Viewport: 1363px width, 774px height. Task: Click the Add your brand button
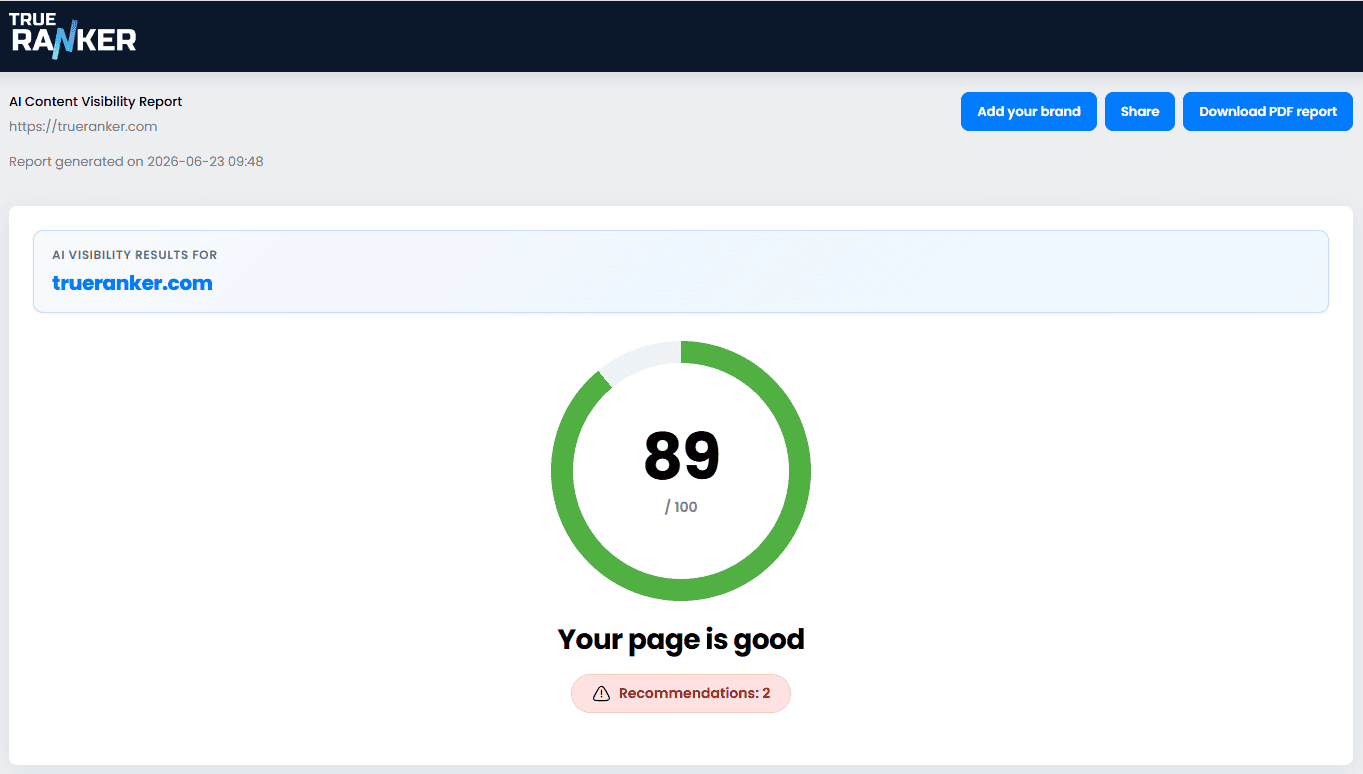click(x=1029, y=111)
